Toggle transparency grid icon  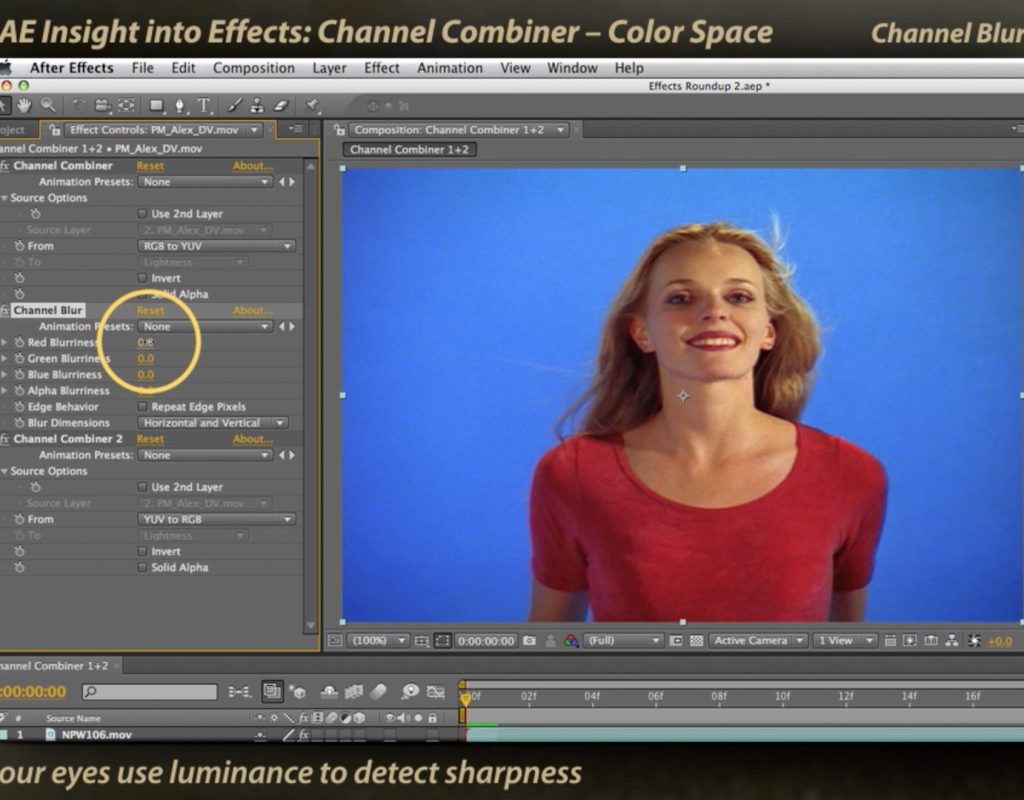pyautogui.click(x=696, y=641)
